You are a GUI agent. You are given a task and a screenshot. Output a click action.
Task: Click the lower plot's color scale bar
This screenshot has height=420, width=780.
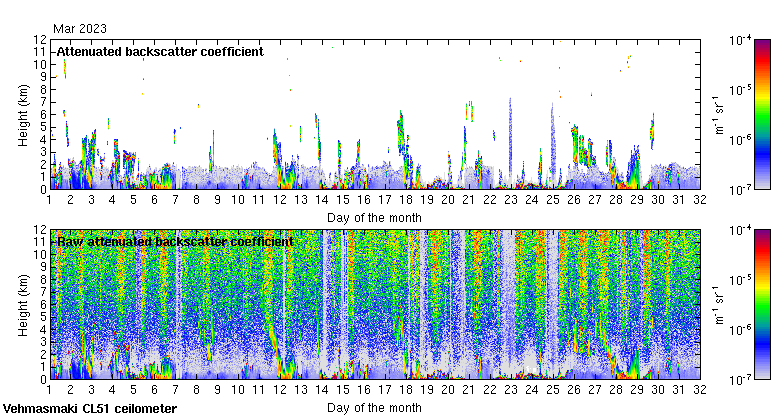762,305
